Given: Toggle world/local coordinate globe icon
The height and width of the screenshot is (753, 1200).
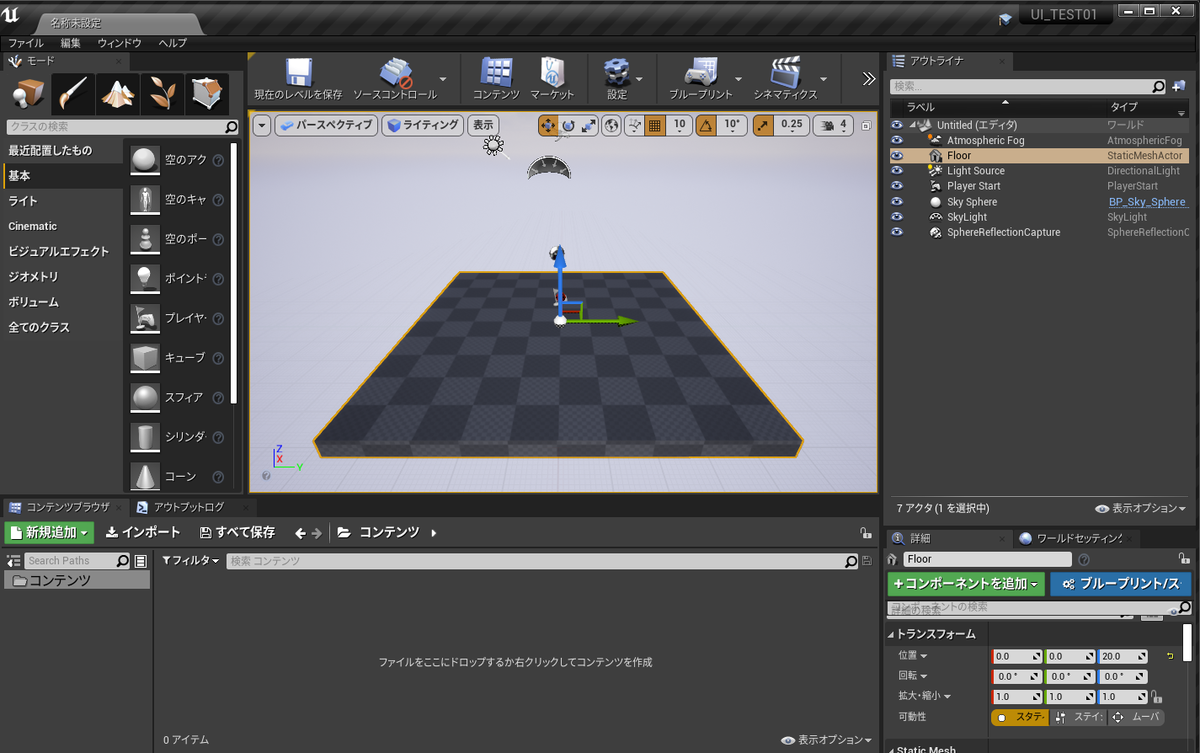Looking at the screenshot, I should click(x=612, y=125).
